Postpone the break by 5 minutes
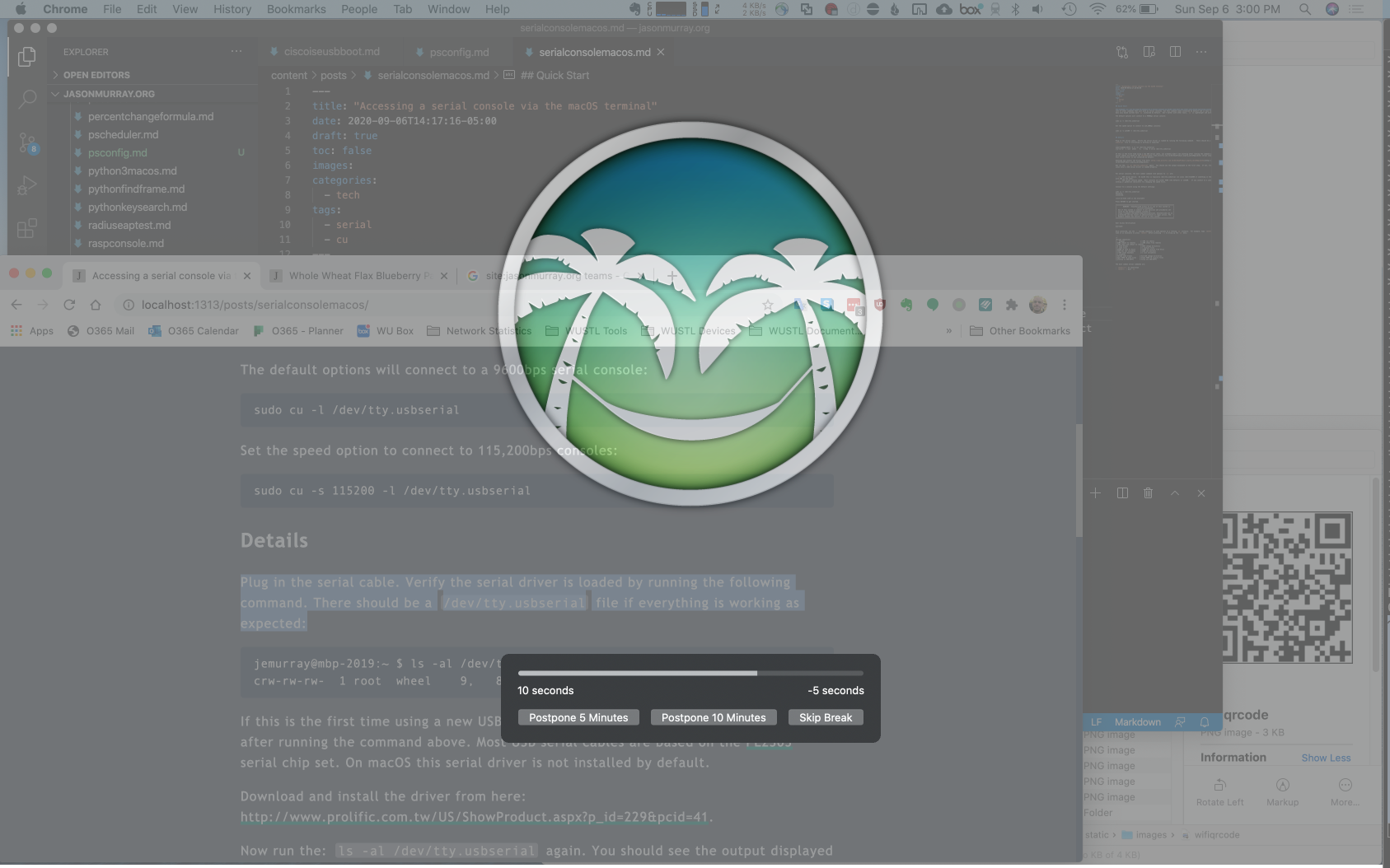Screen dimensions: 1390x868 578,717
